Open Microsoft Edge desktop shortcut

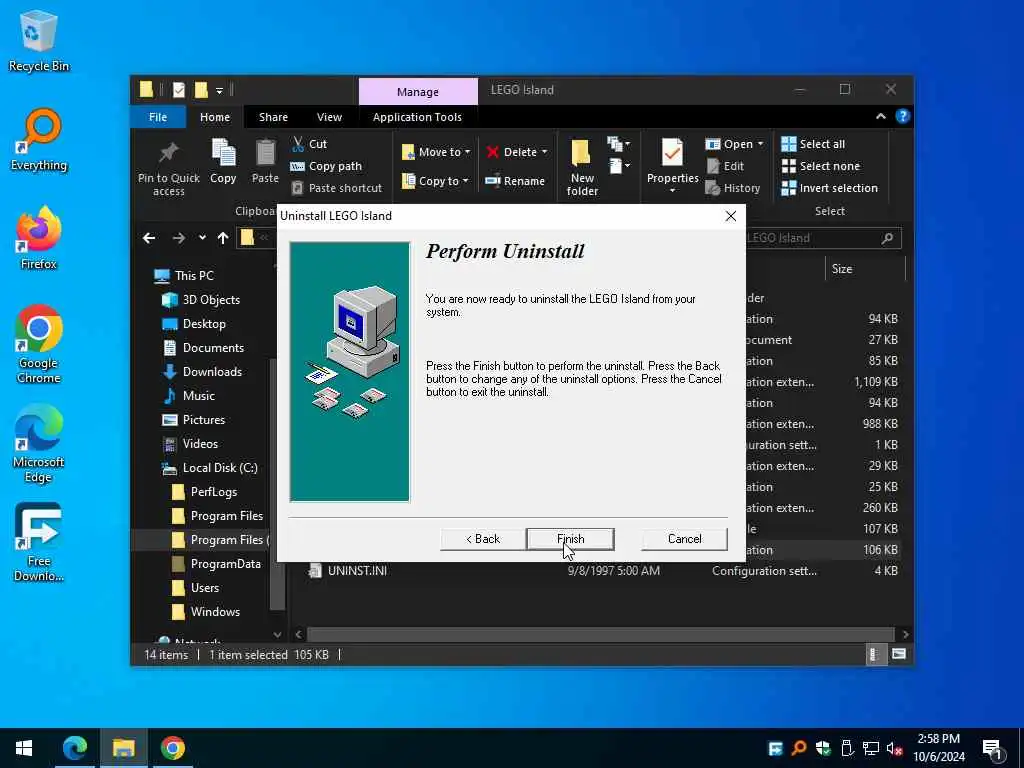click(x=38, y=444)
